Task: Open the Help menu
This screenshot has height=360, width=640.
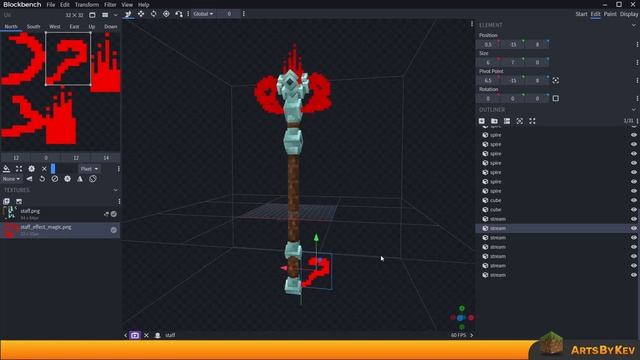Action: [x=143, y=5]
